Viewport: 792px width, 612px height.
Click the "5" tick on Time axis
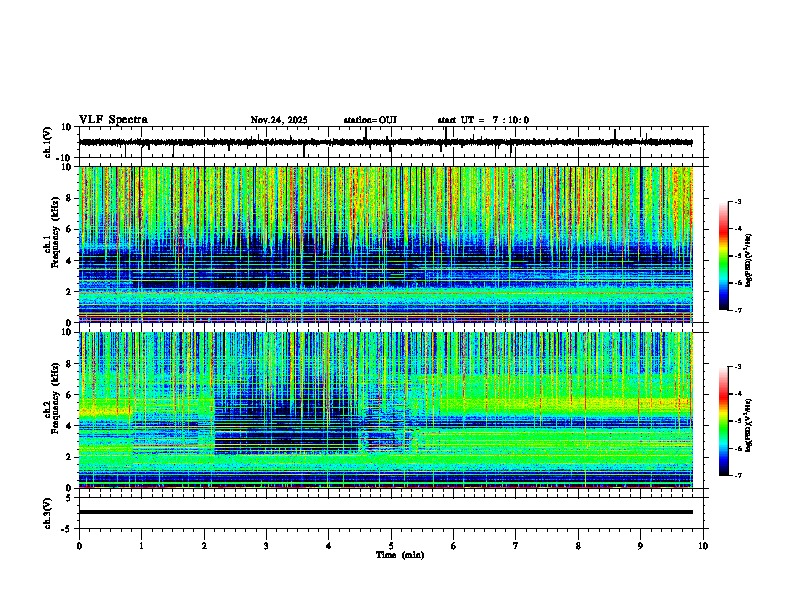[391, 546]
